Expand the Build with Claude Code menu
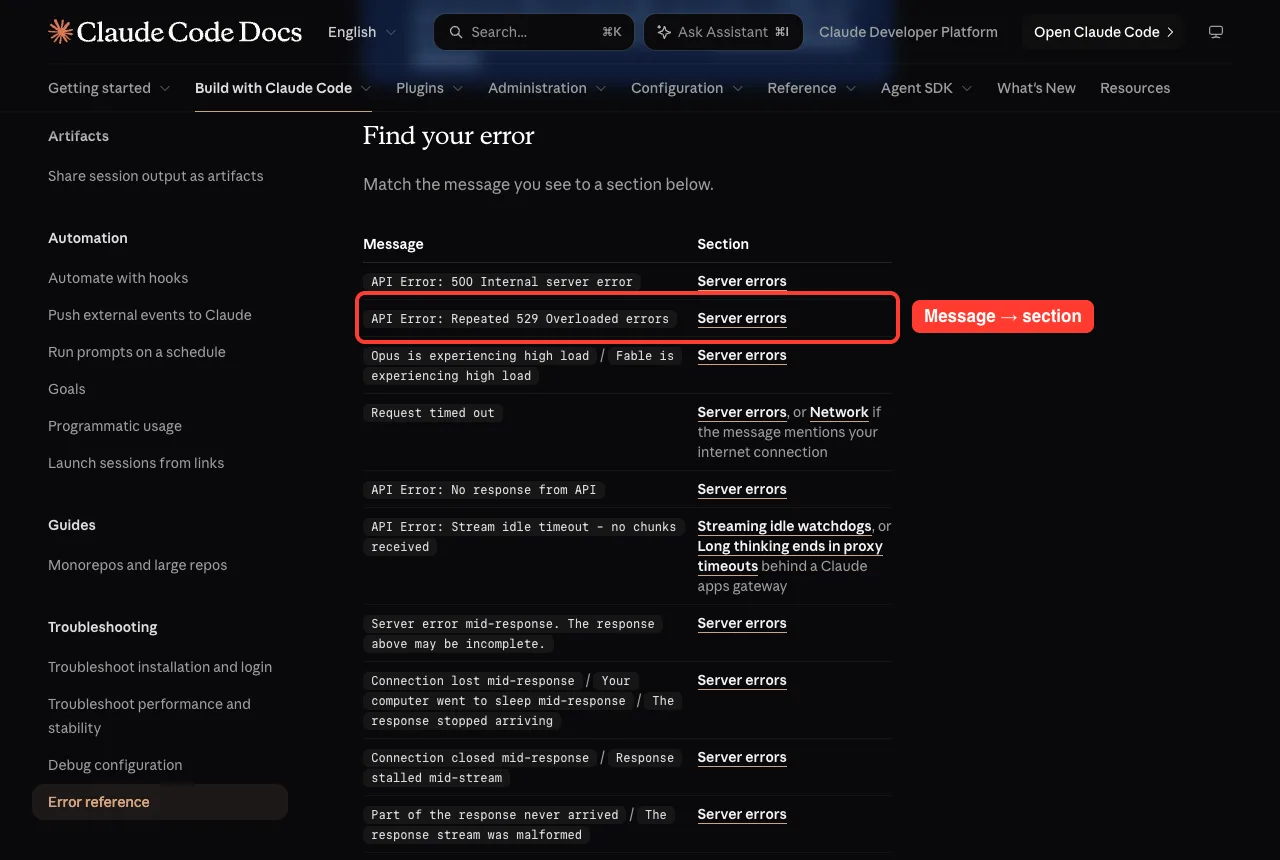 click(283, 88)
